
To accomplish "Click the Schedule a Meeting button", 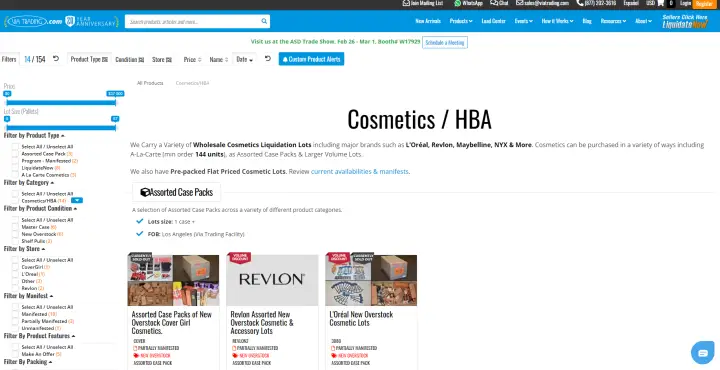I will 444,42.
